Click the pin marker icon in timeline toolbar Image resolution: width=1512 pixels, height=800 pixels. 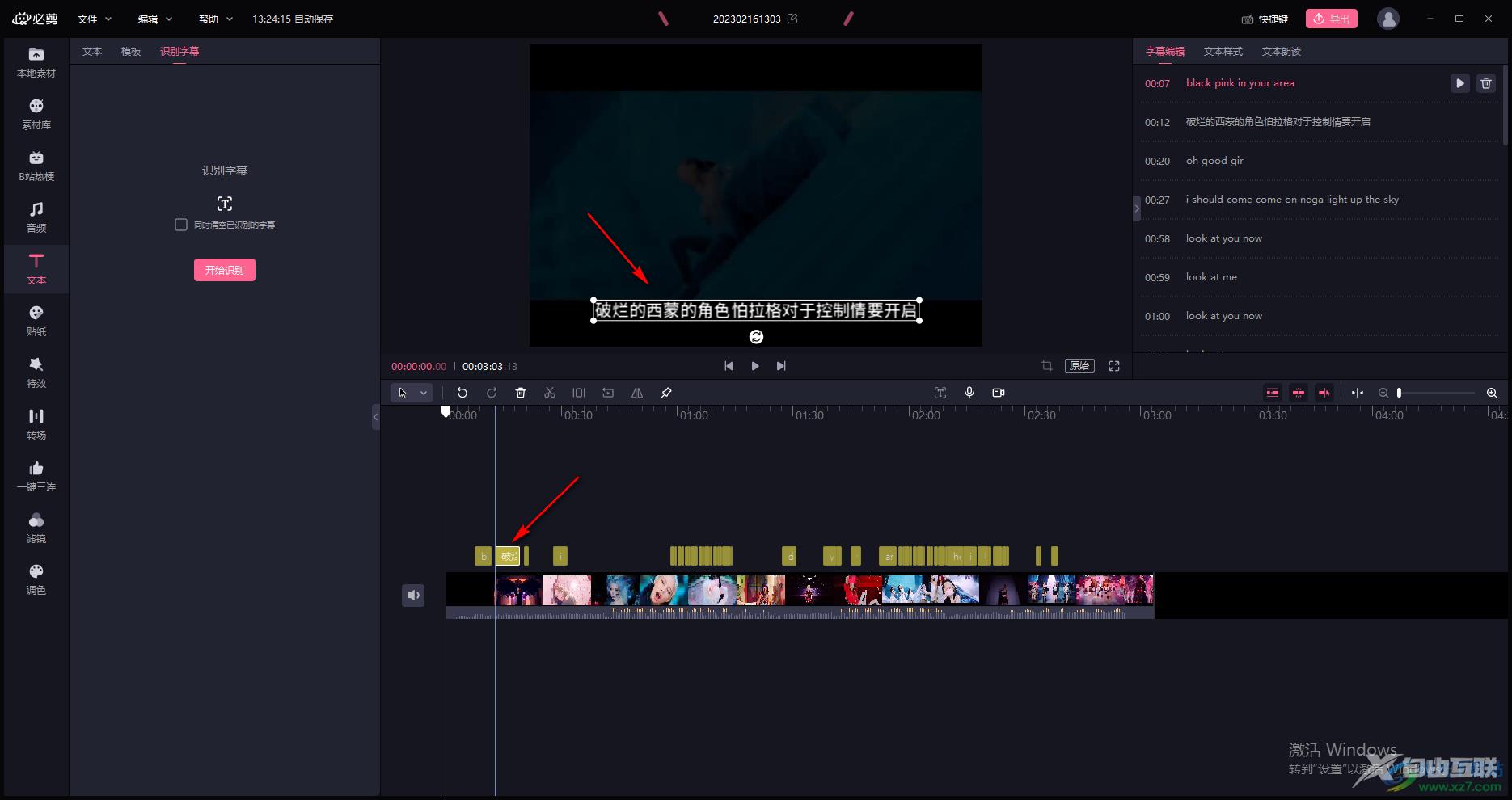pos(666,393)
